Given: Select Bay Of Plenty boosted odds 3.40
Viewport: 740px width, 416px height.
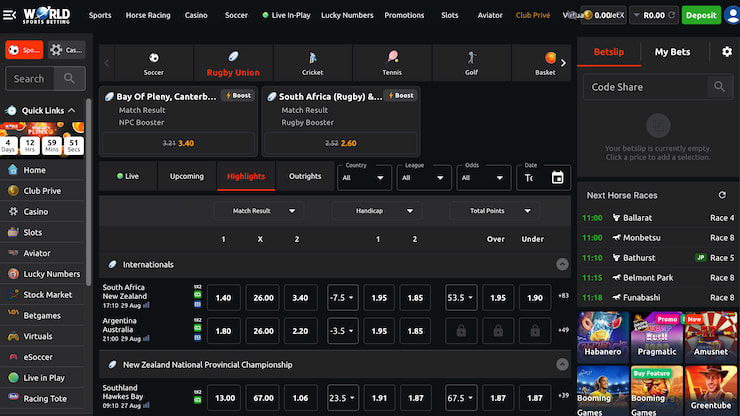Looking at the screenshot, I should point(178,143).
